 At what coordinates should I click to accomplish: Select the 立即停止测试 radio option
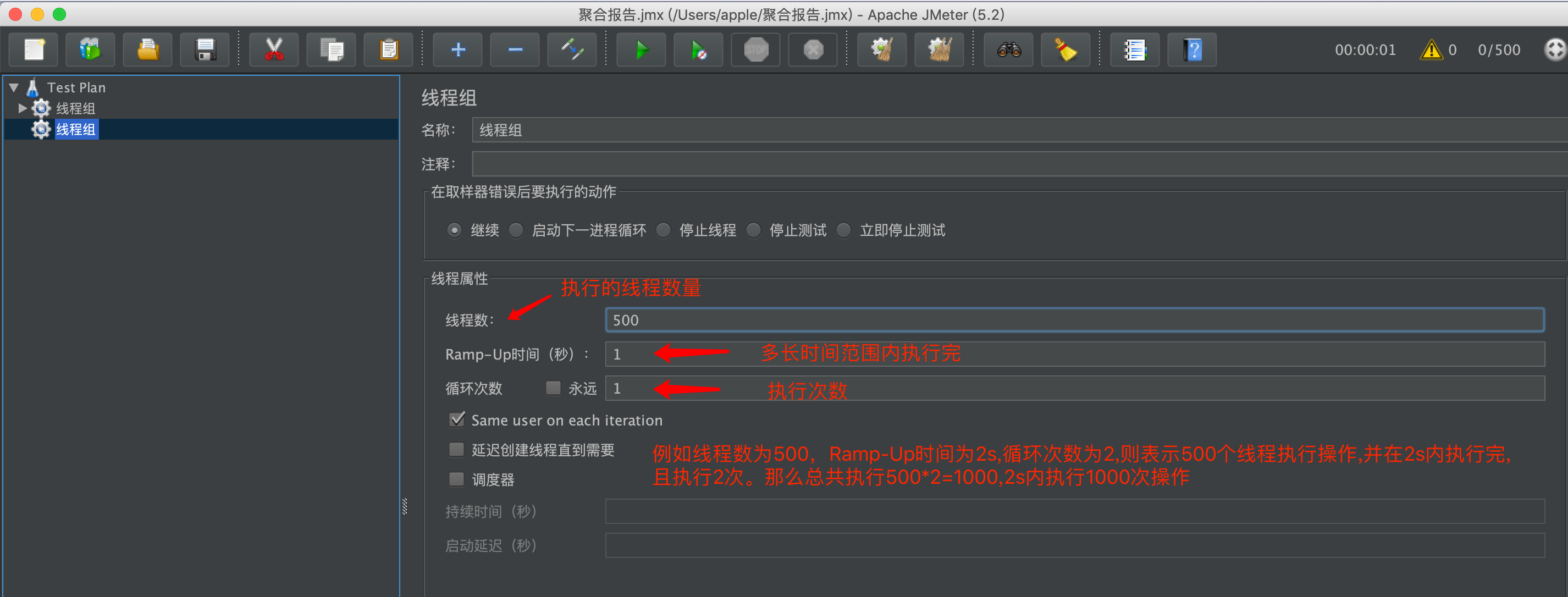[843, 231]
